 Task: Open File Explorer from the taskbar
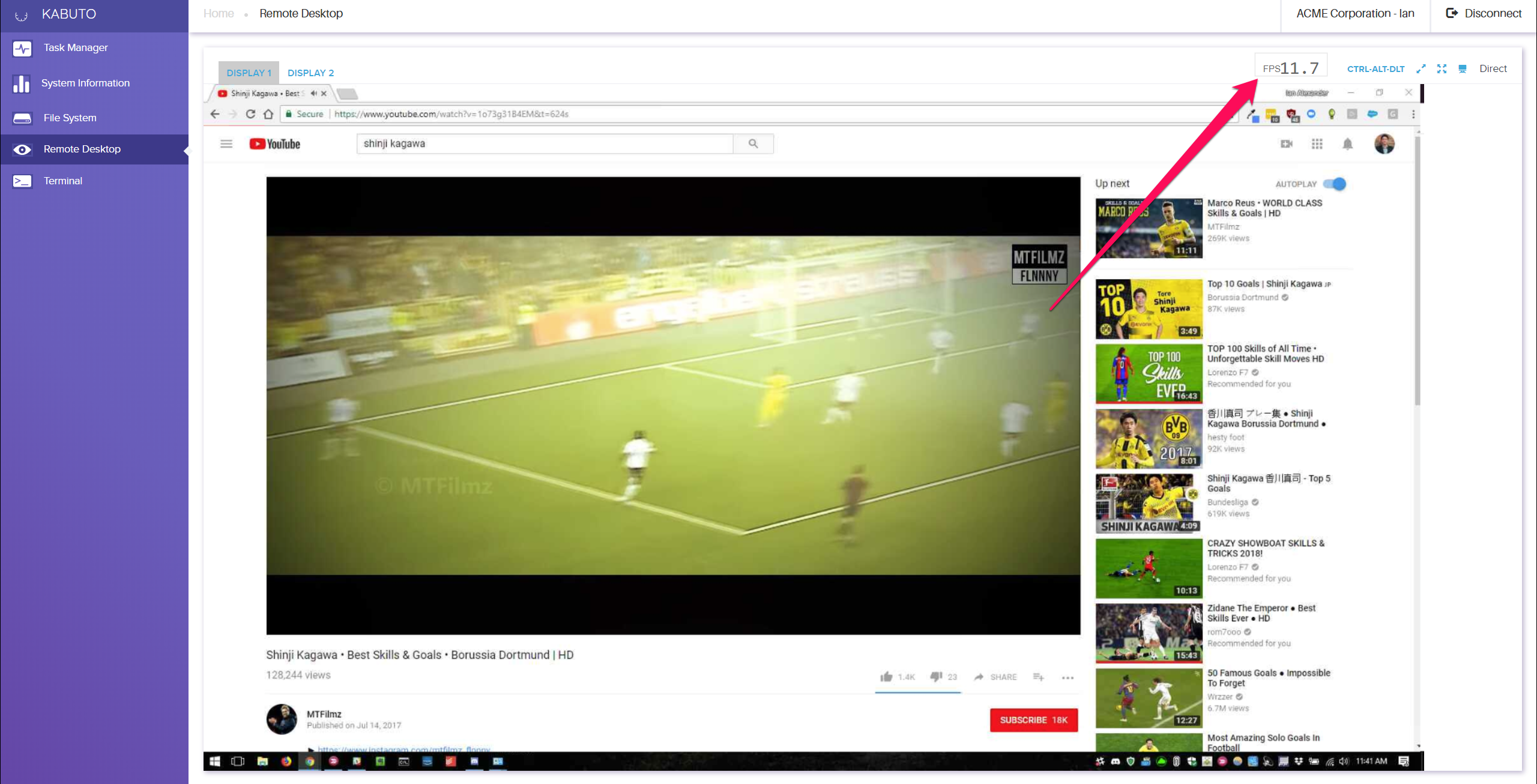pyautogui.click(x=262, y=761)
